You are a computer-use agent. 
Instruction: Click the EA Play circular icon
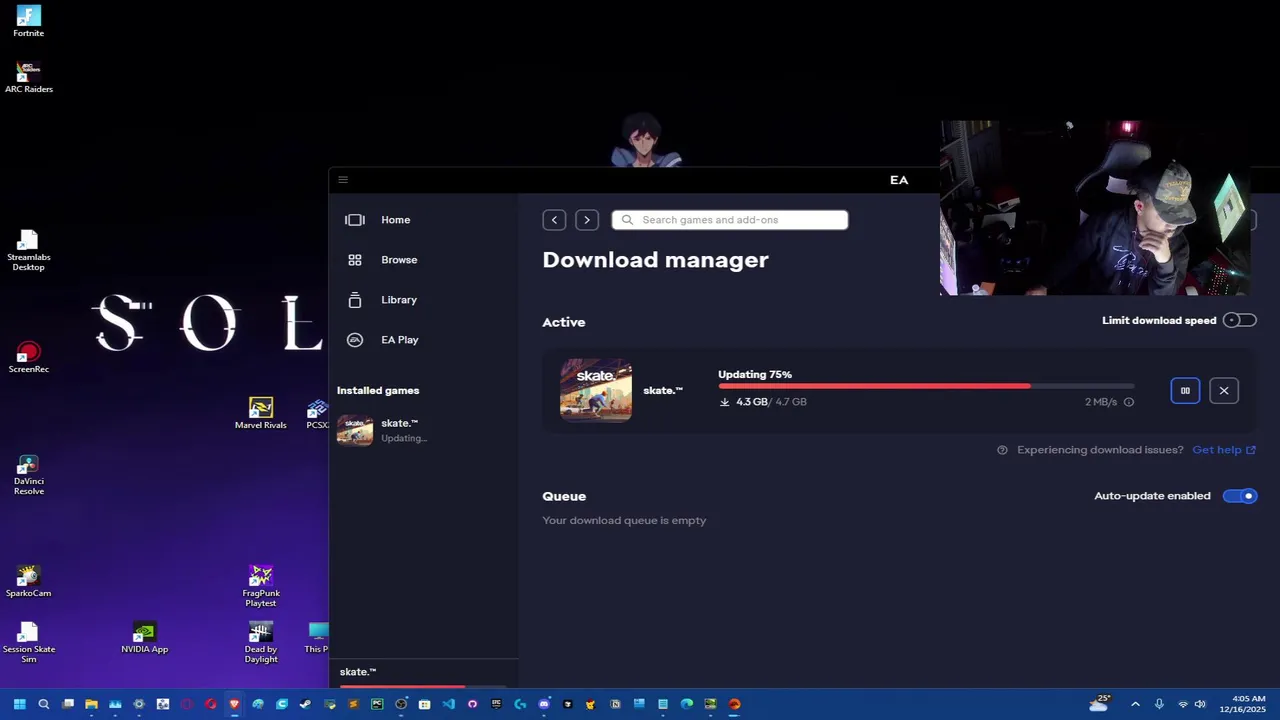(355, 340)
